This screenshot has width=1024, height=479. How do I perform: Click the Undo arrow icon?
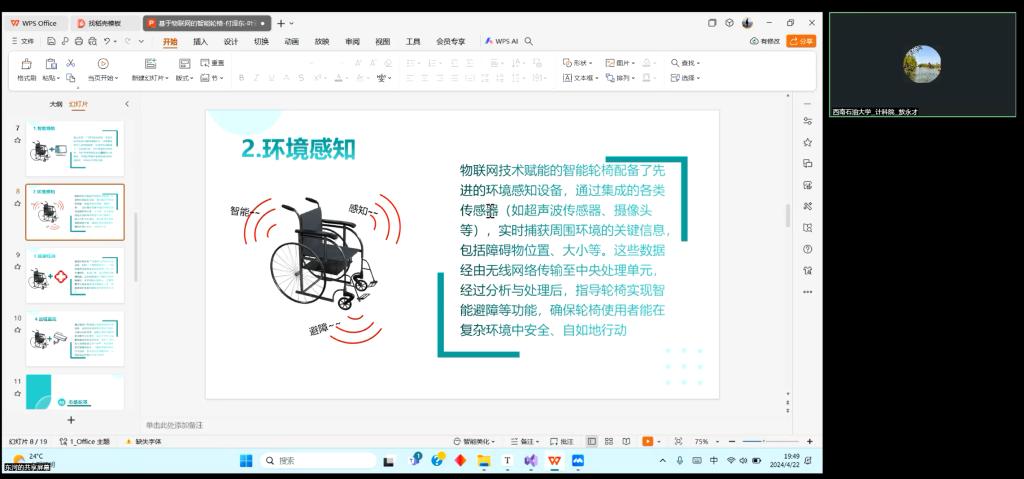point(106,41)
